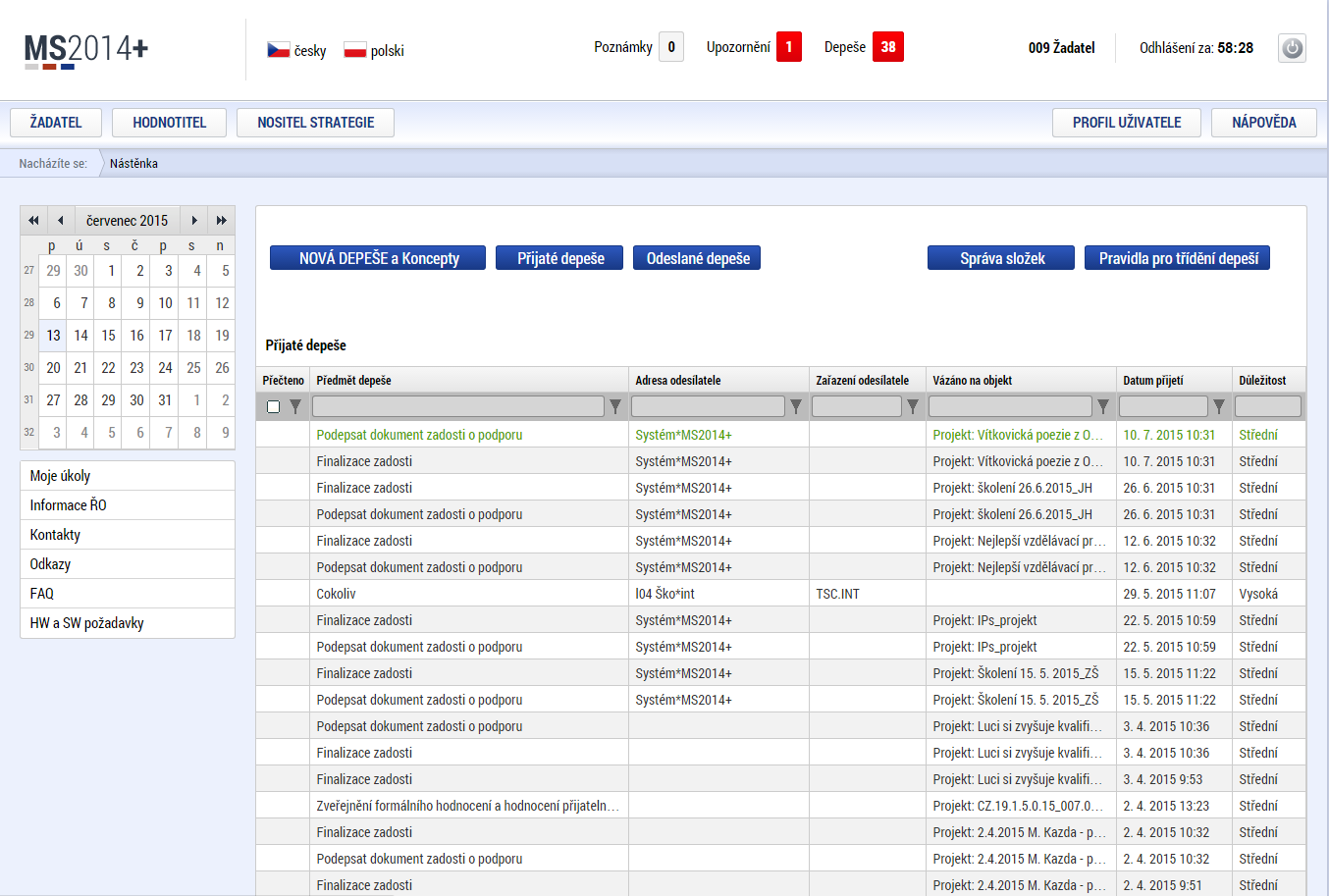This screenshot has height=896, width=1329.
Task: Open Informace ŘO in sidebar
Action: click(x=128, y=505)
